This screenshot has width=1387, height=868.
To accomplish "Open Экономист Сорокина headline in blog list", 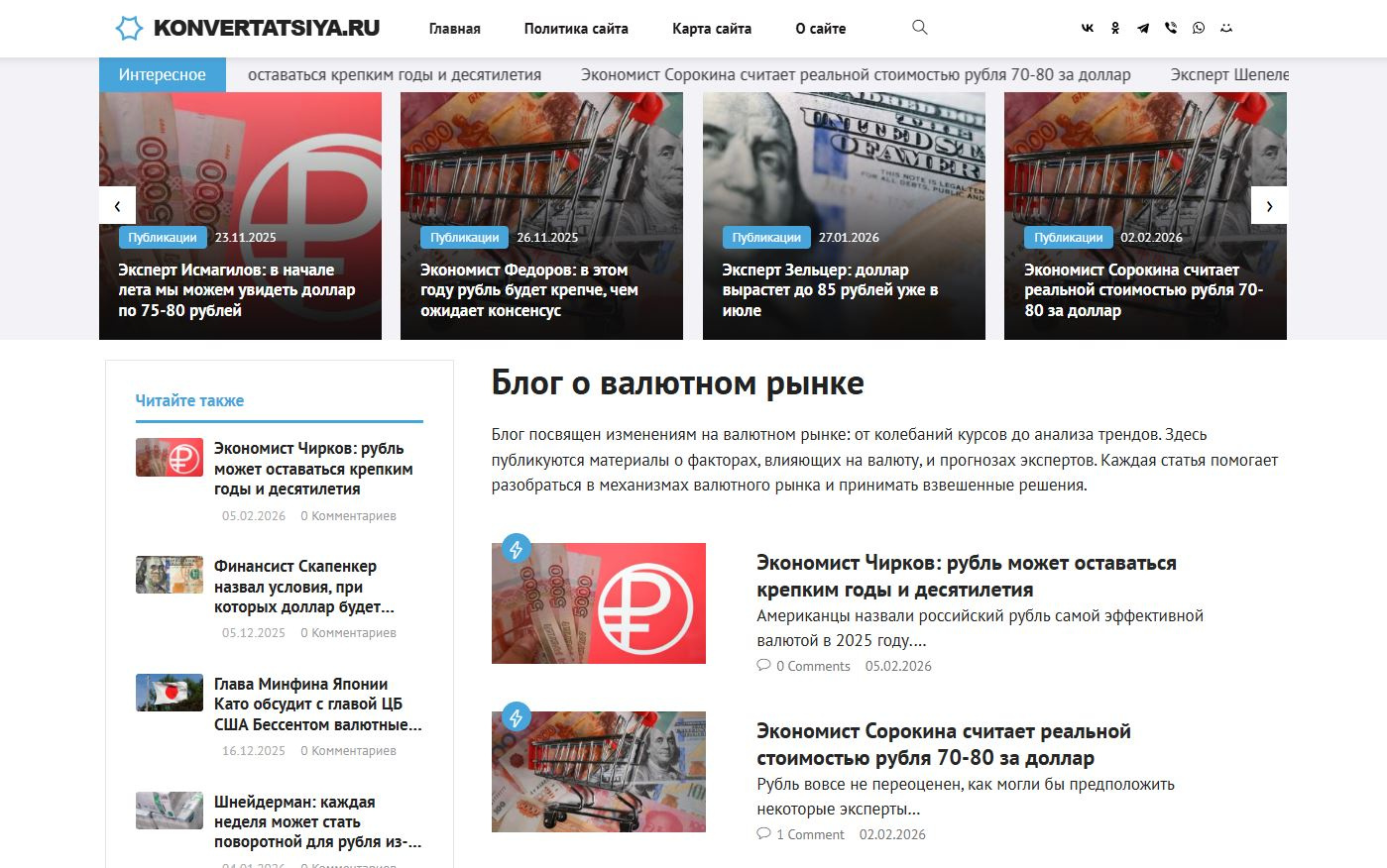I will [x=944, y=744].
